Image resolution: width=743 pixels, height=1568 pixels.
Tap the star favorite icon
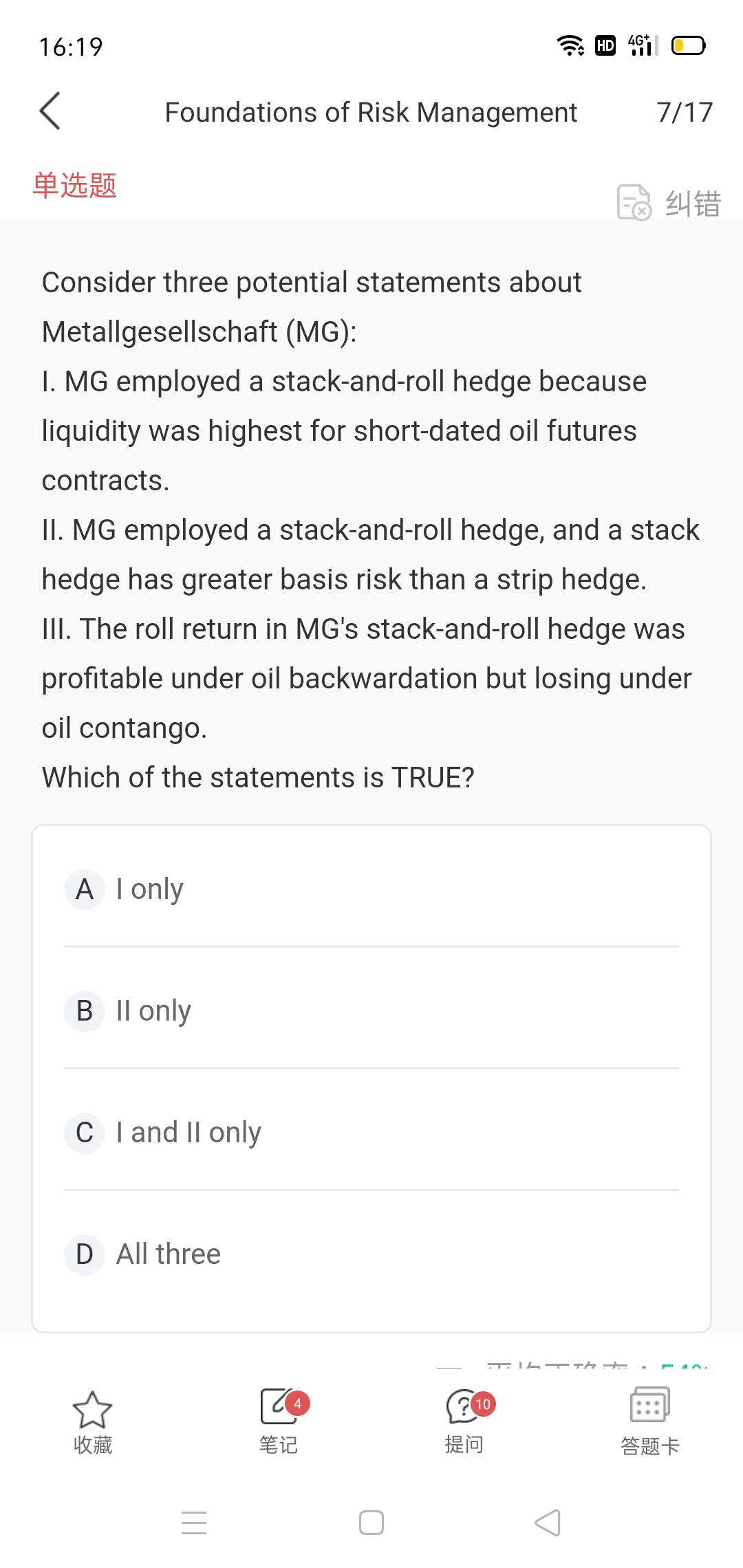pyautogui.click(x=92, y=1409)
